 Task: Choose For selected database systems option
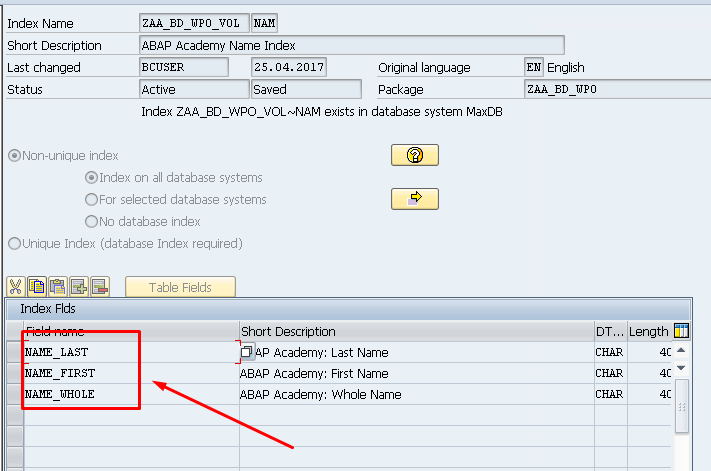pyautogui.click(x=92, y=199)
